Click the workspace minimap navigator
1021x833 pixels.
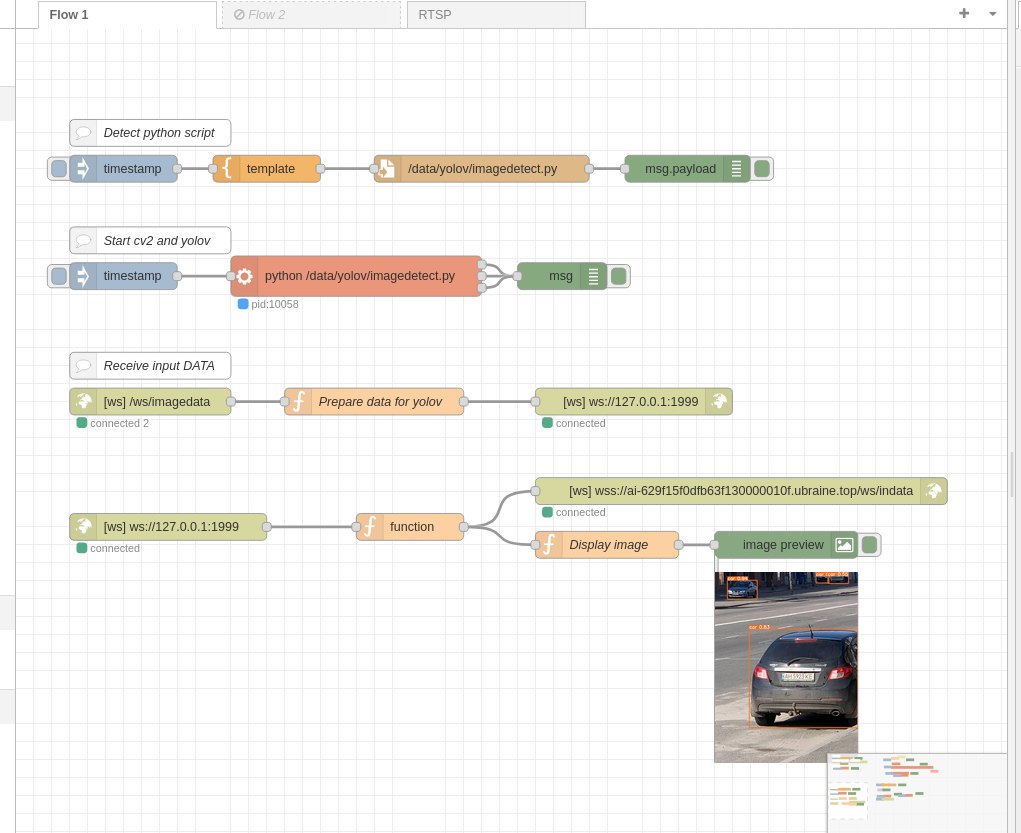(917, 793)
